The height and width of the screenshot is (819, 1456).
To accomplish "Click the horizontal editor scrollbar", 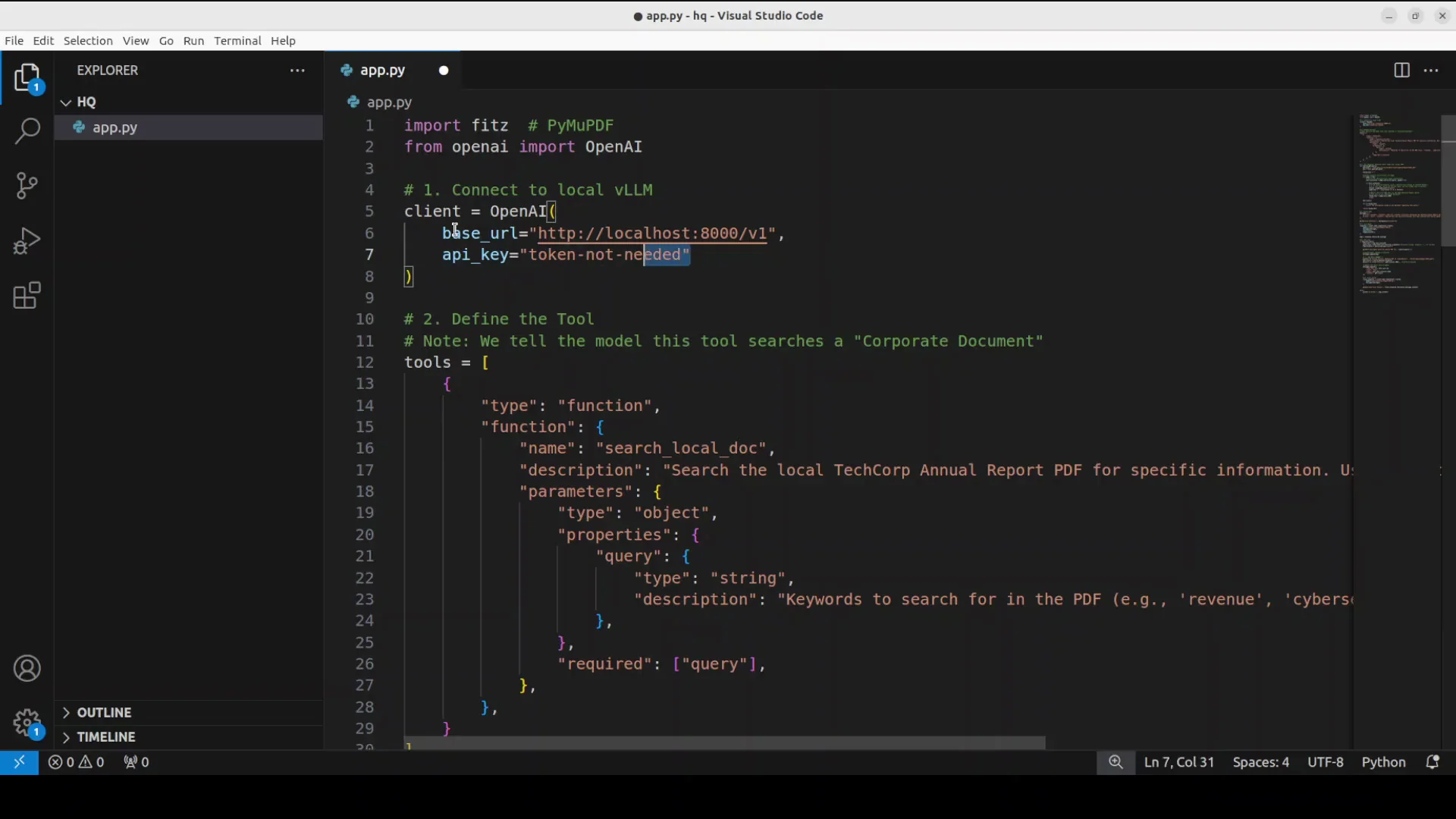I will [724, 743].
